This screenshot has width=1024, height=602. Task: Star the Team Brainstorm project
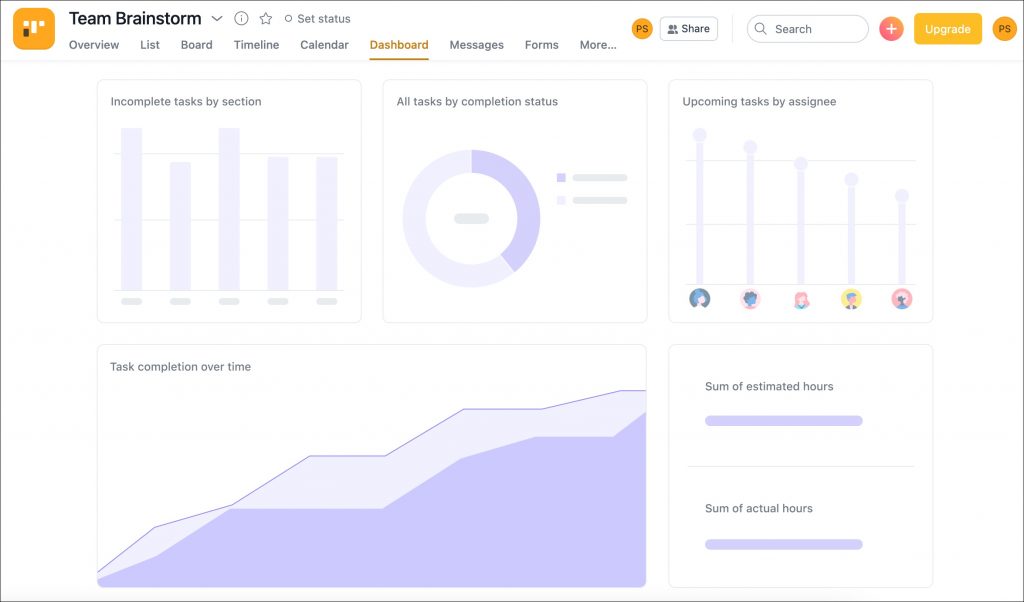coord(265,19)
